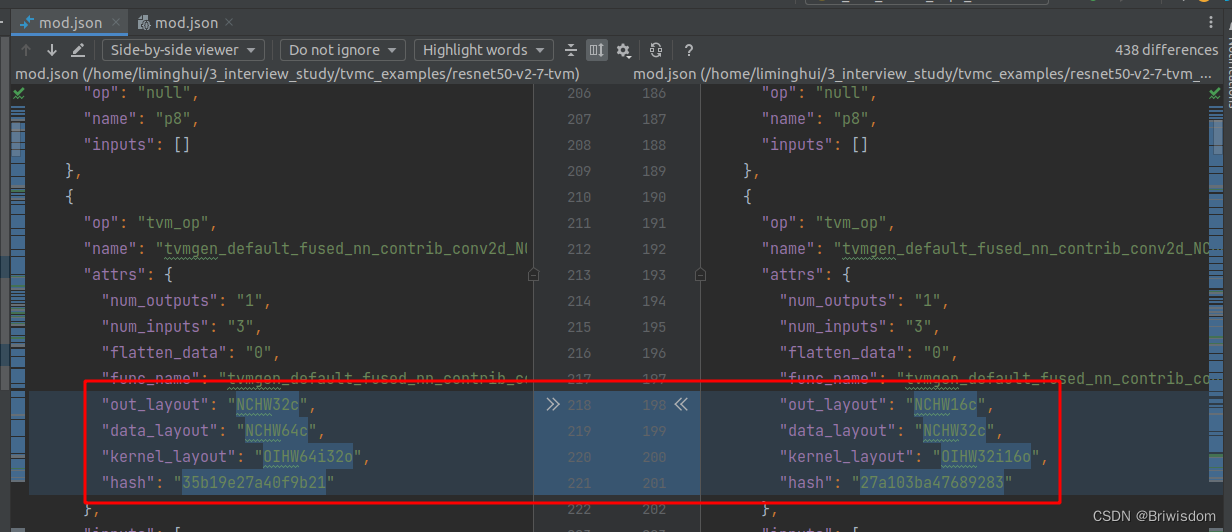Open the Highlight words dropdown
This screenshot has height=532, width=1232.
click(x=484, y=50)
